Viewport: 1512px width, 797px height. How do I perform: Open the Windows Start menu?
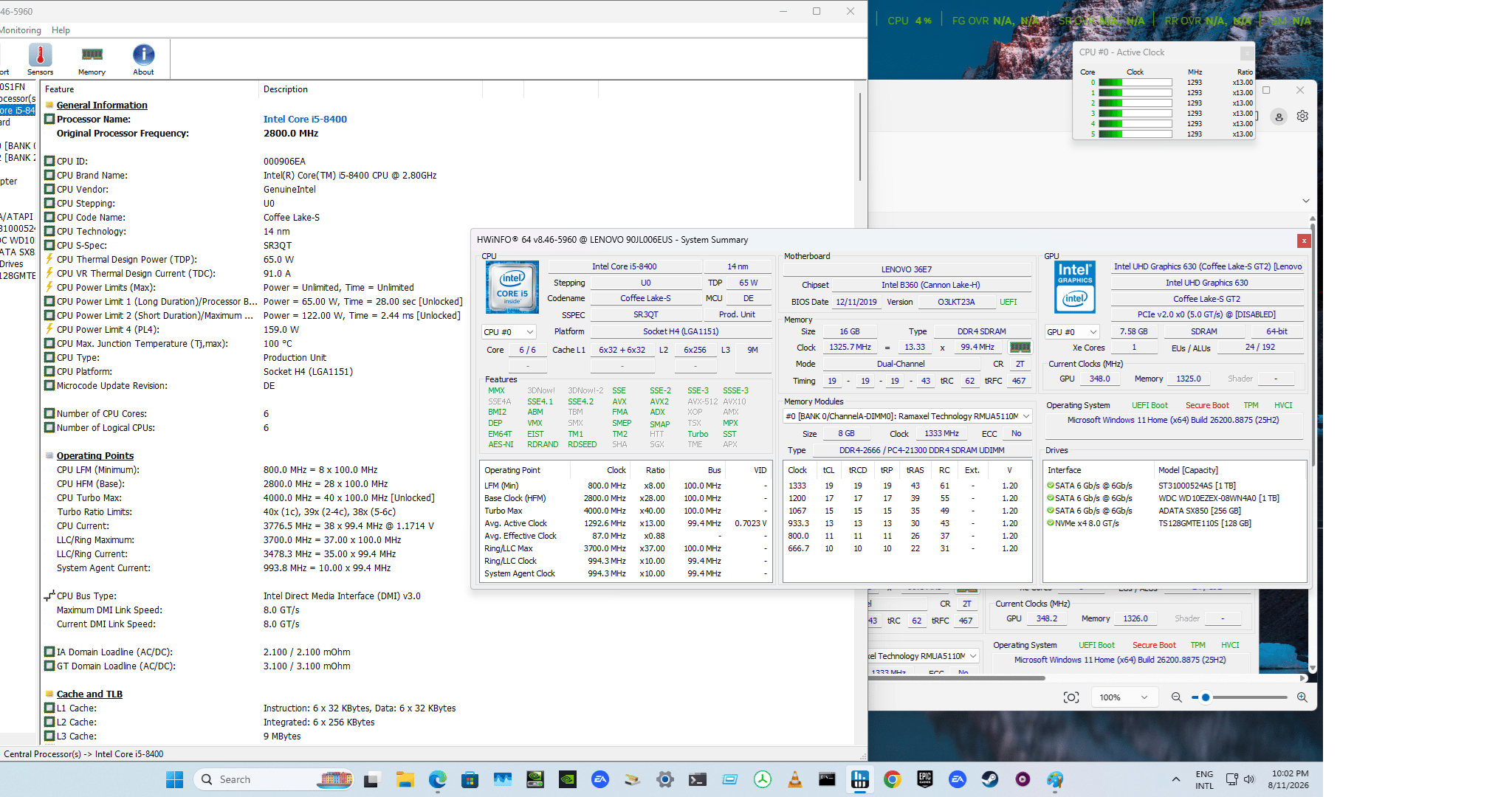[174, 779]
